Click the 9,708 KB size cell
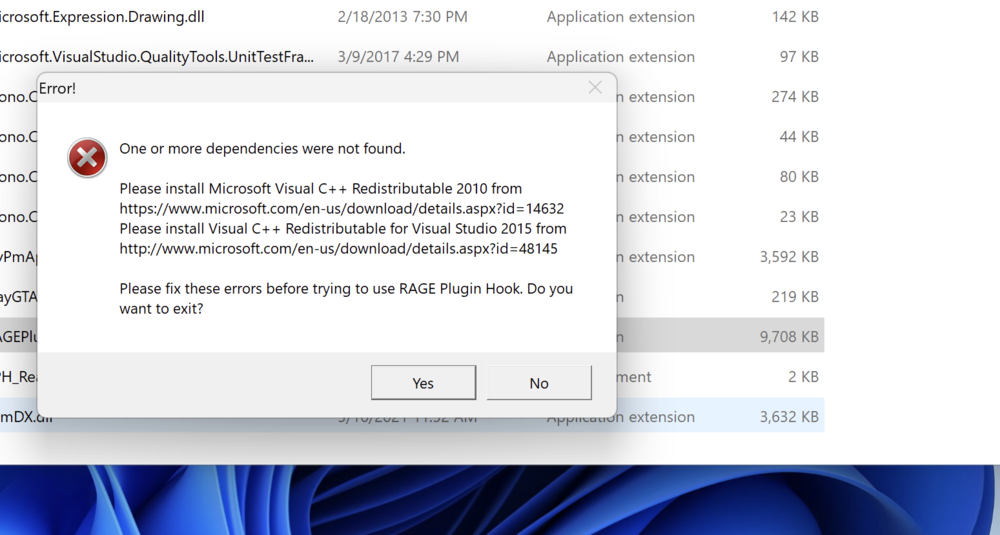Image resolution: width=1000 pixels, height=535 pixels. pyautogui.click(x=790, y=337)
